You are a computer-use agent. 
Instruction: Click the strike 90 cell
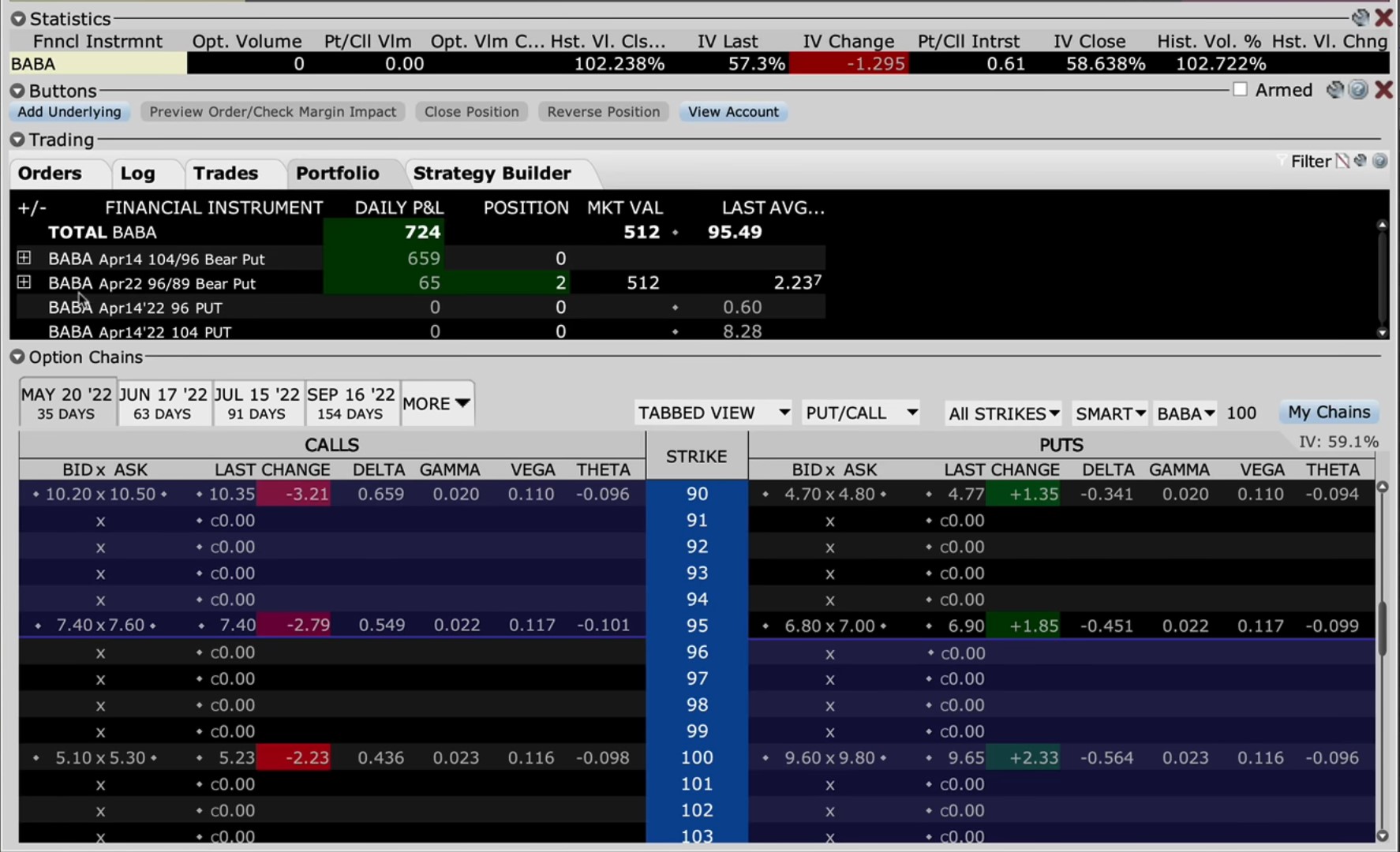pos(697,494)
